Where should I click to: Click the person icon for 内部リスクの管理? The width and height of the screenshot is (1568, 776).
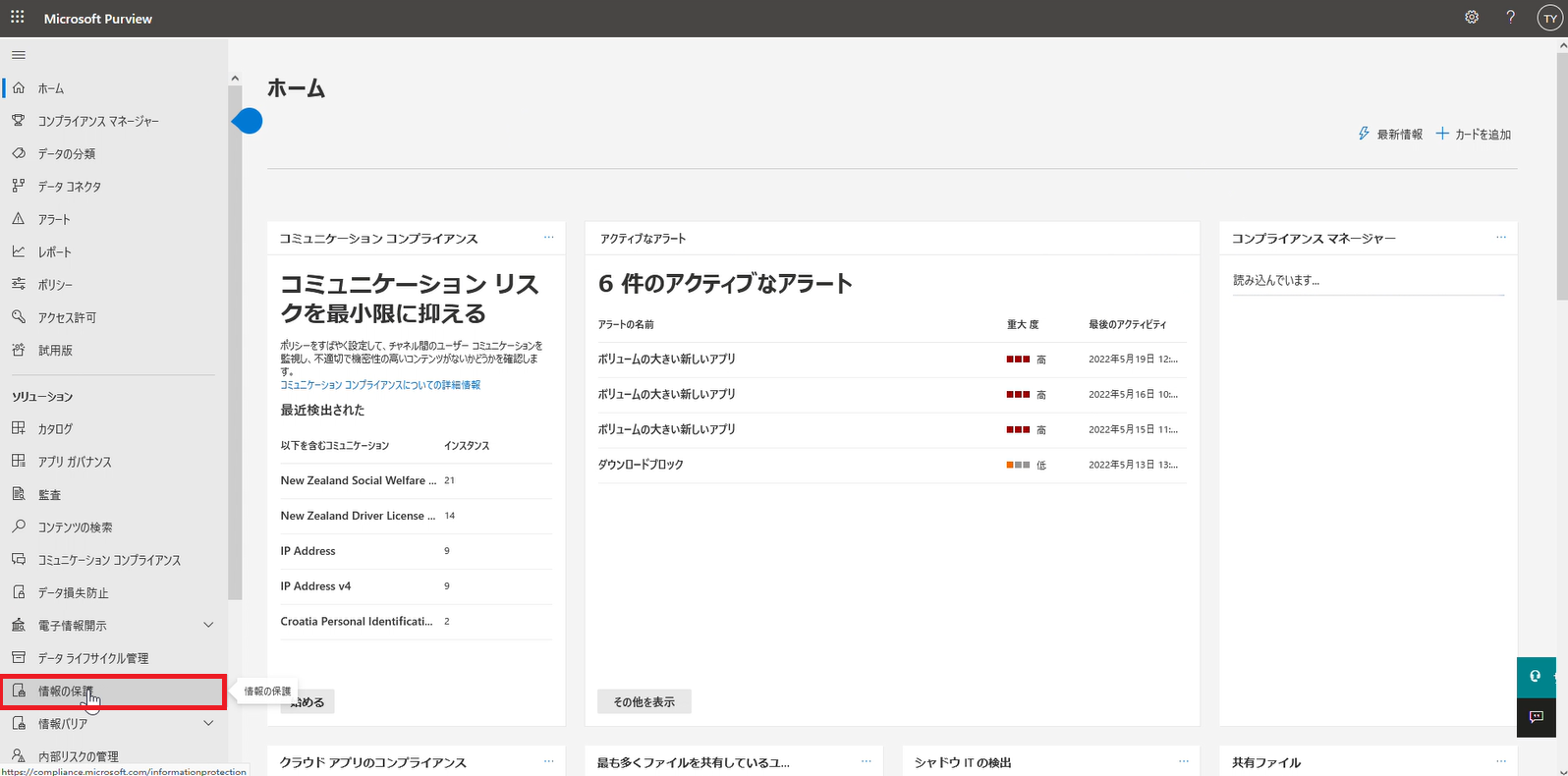[18, 755]
